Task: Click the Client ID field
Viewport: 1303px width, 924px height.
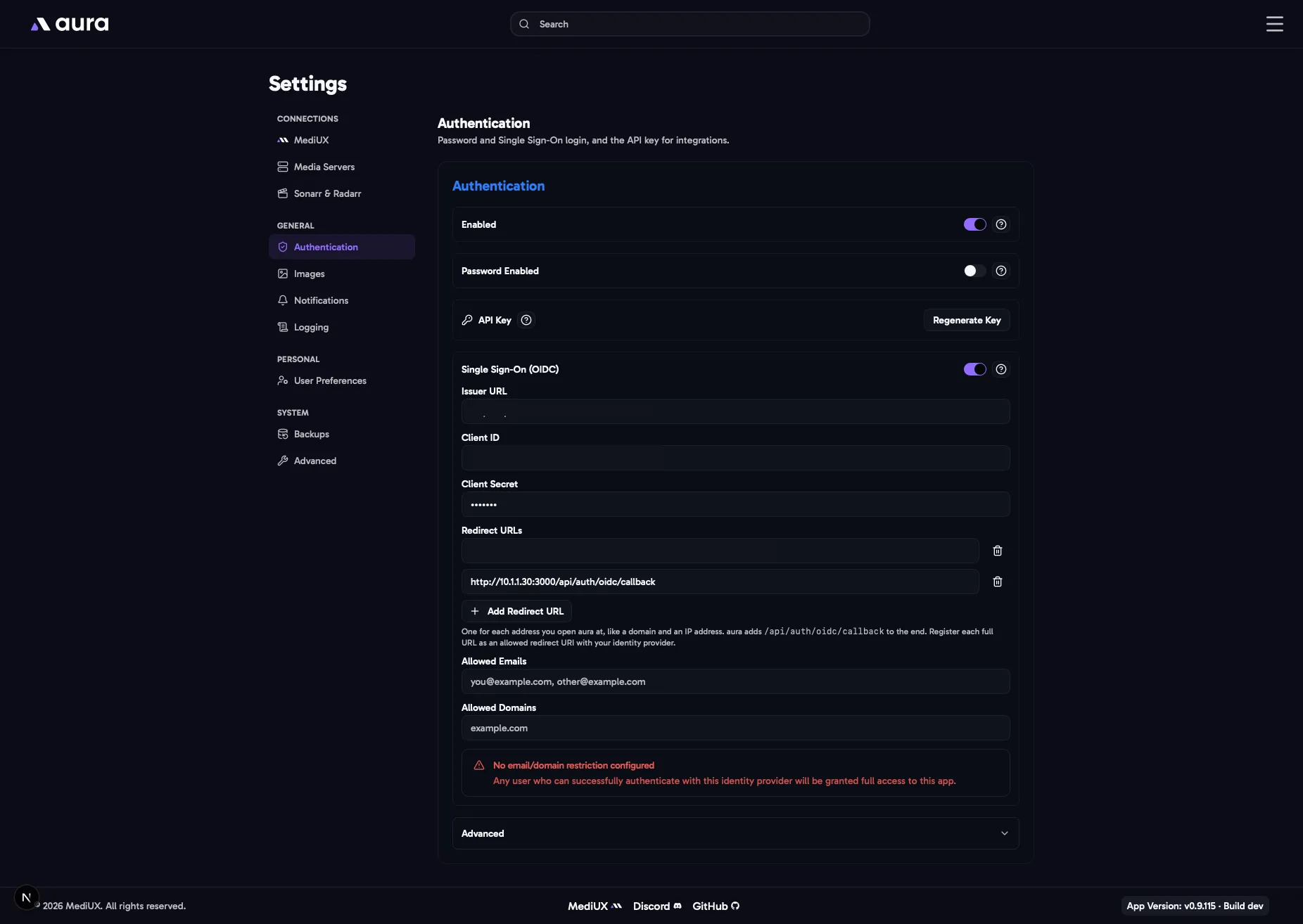Action: click(x=735, y=458)
